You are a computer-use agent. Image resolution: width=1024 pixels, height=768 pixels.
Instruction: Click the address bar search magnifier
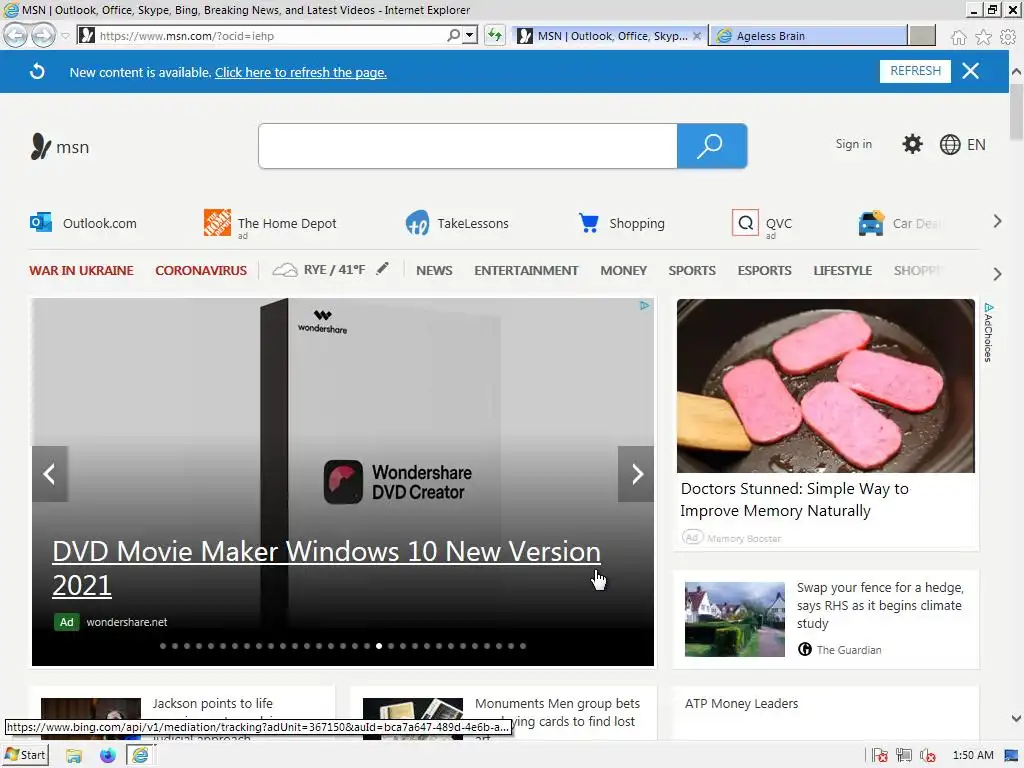coord(453,35)
